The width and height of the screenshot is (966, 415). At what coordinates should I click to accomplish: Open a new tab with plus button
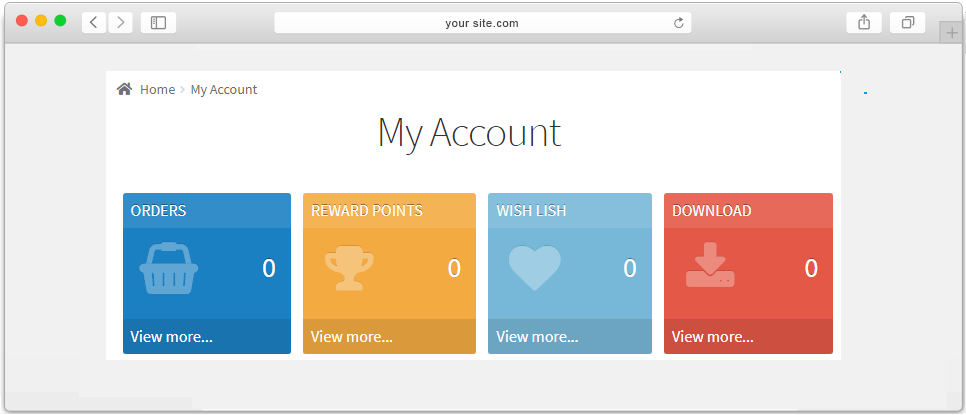click(952, 33)
